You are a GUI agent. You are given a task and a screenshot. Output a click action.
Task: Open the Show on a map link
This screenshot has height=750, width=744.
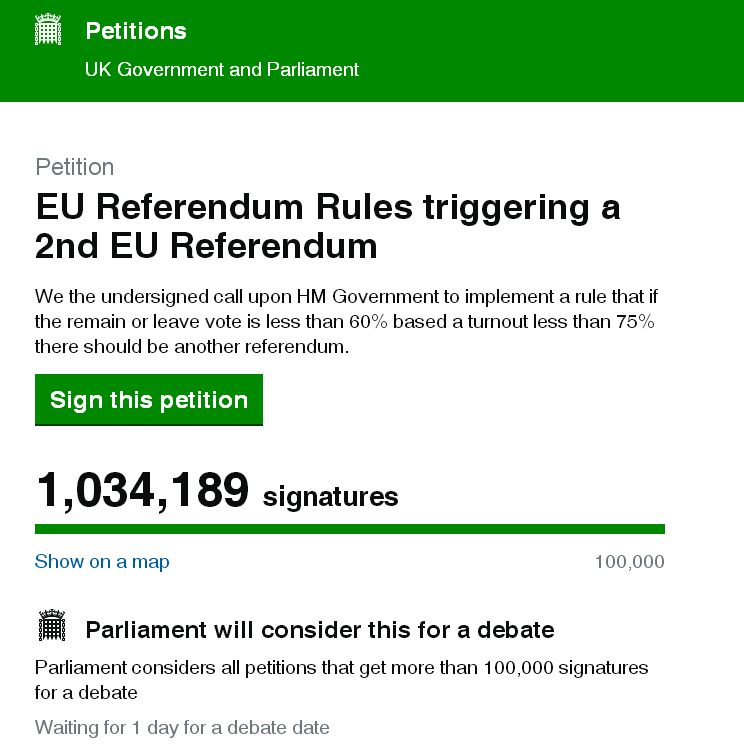[102, 562]
